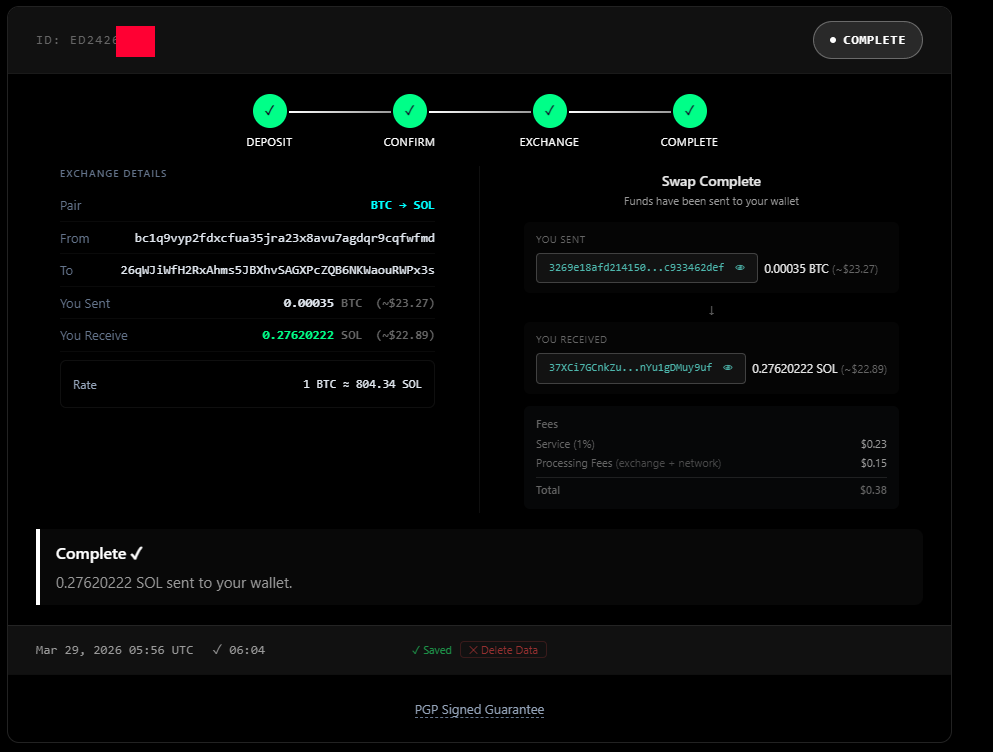Image resolution: width=993 pixels, height=752 pixels.
Task: Click the To address 26qWJiWfH2RxAhms5JBXhvSAGXPcZQB6NKWaouRWPx3s
Action: point(277,270)
